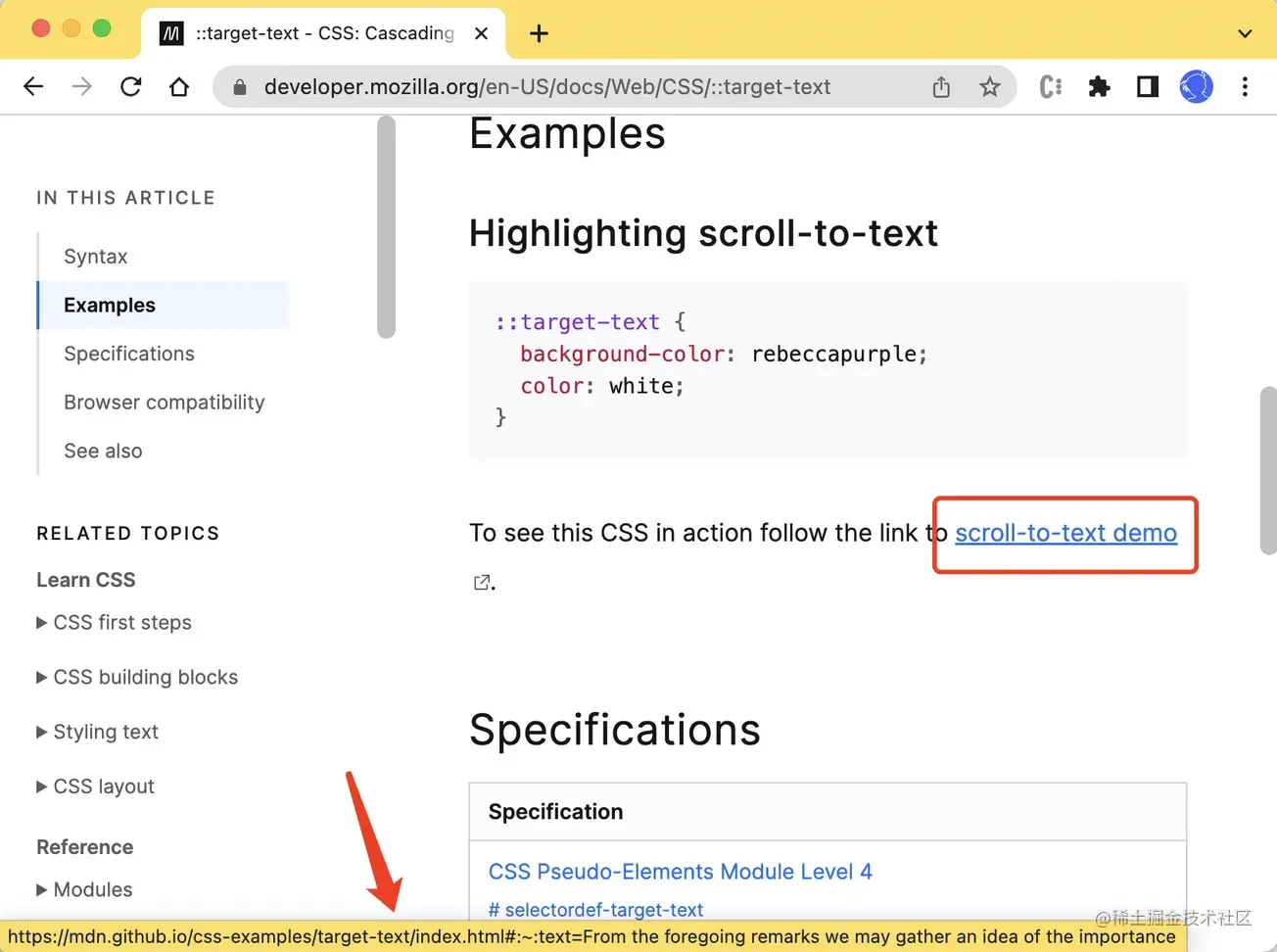This screenshot has height=952, width=1277.
Task: Jump to Specifications in article nav
Action: (x=129, y=354)
